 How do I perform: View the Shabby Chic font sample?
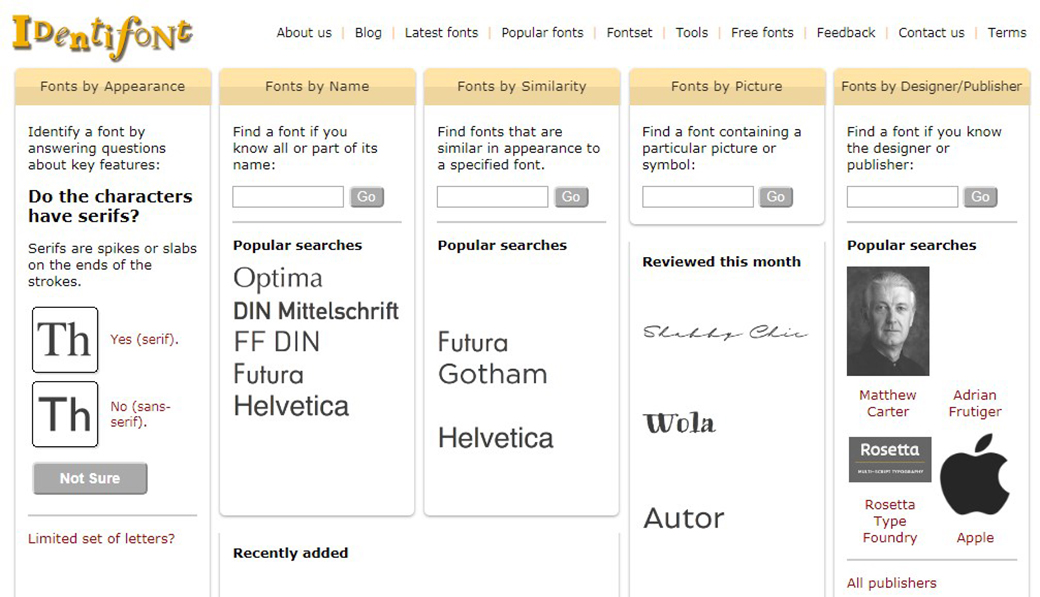[x=725, y=332]
